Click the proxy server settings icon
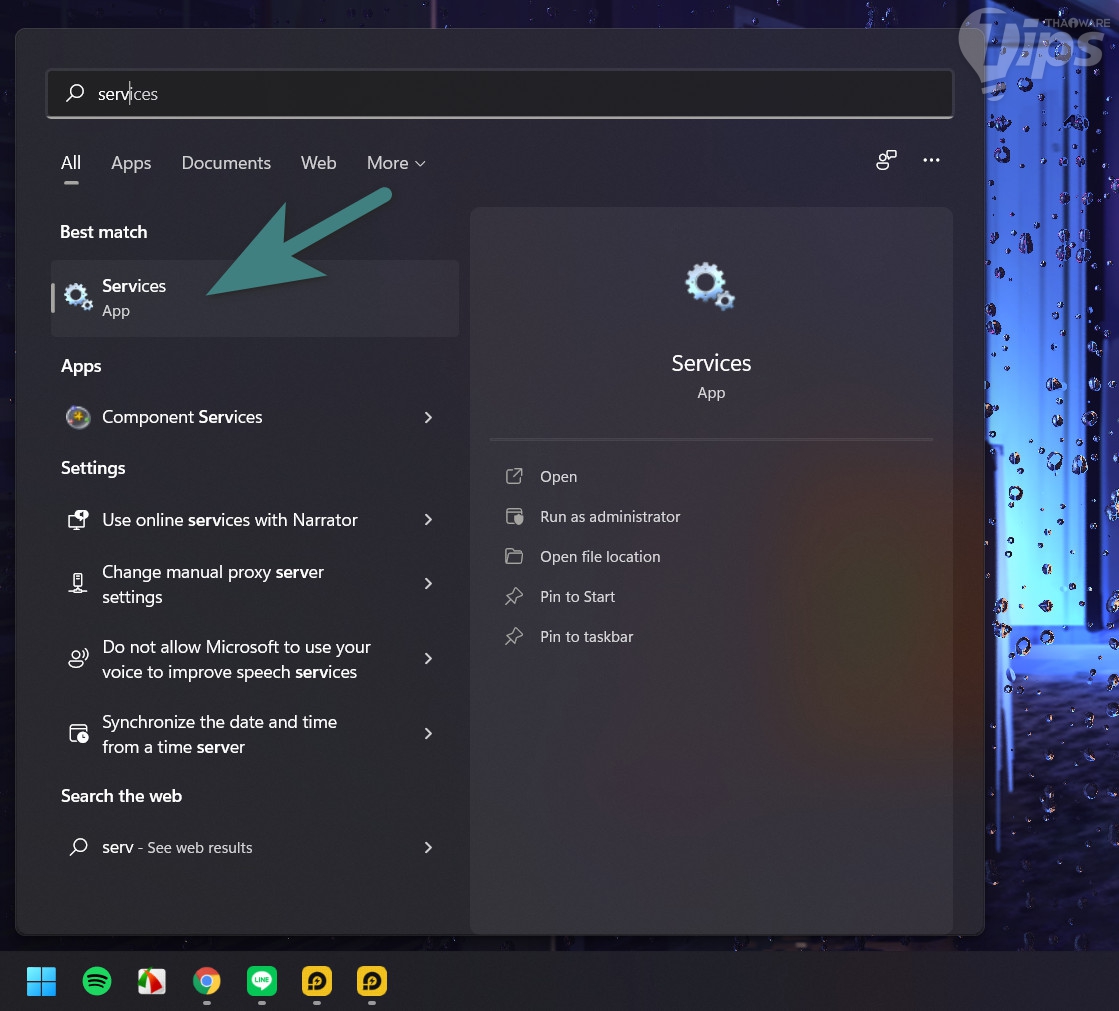 pos(78,584)
